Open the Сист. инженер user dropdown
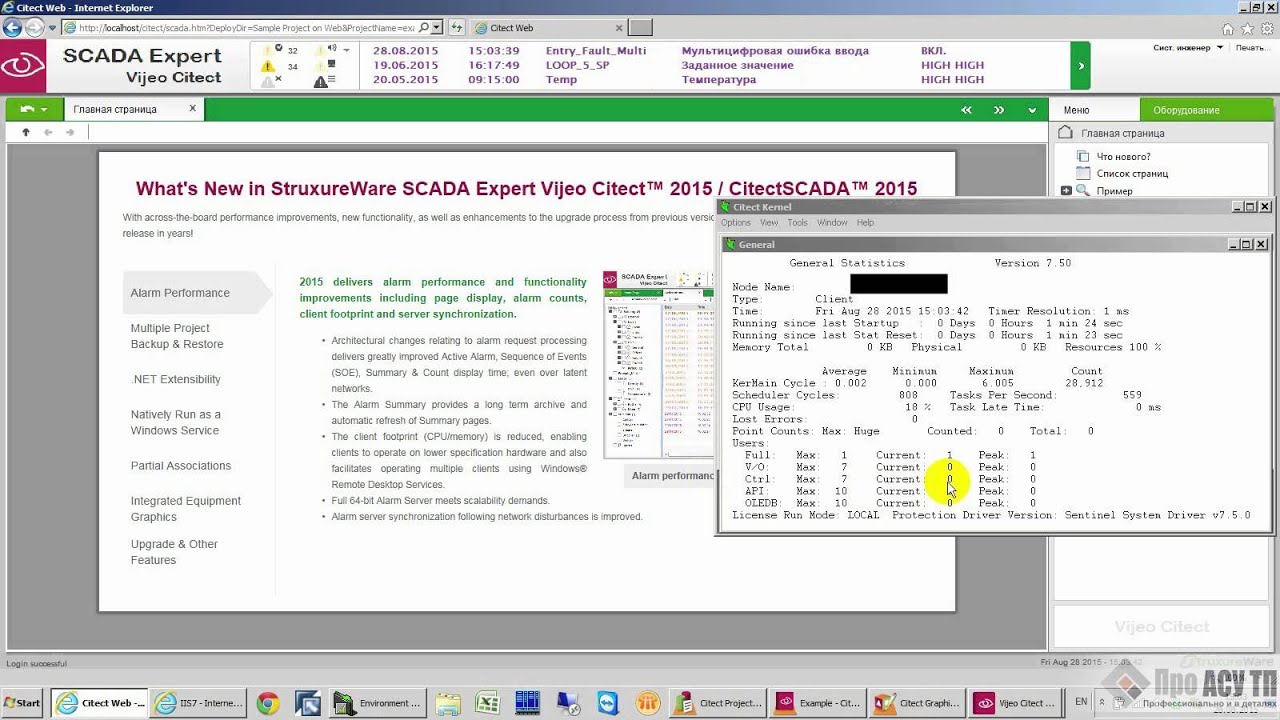Image resolution: width=1280 pixels, height=720 pixels. [x=1188, y=48]
